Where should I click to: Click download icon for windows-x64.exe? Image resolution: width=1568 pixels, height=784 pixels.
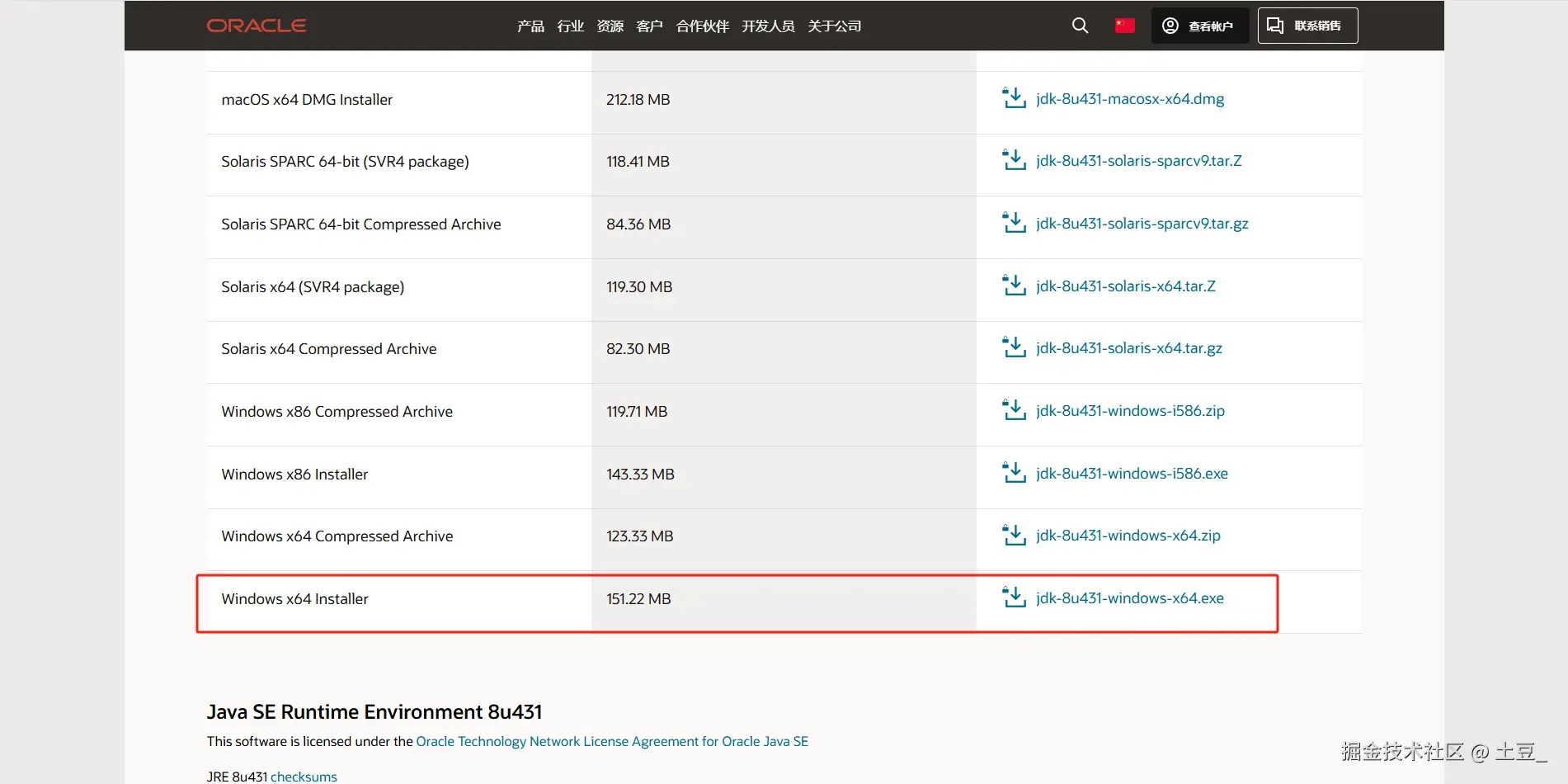[x=1014, y=597]
